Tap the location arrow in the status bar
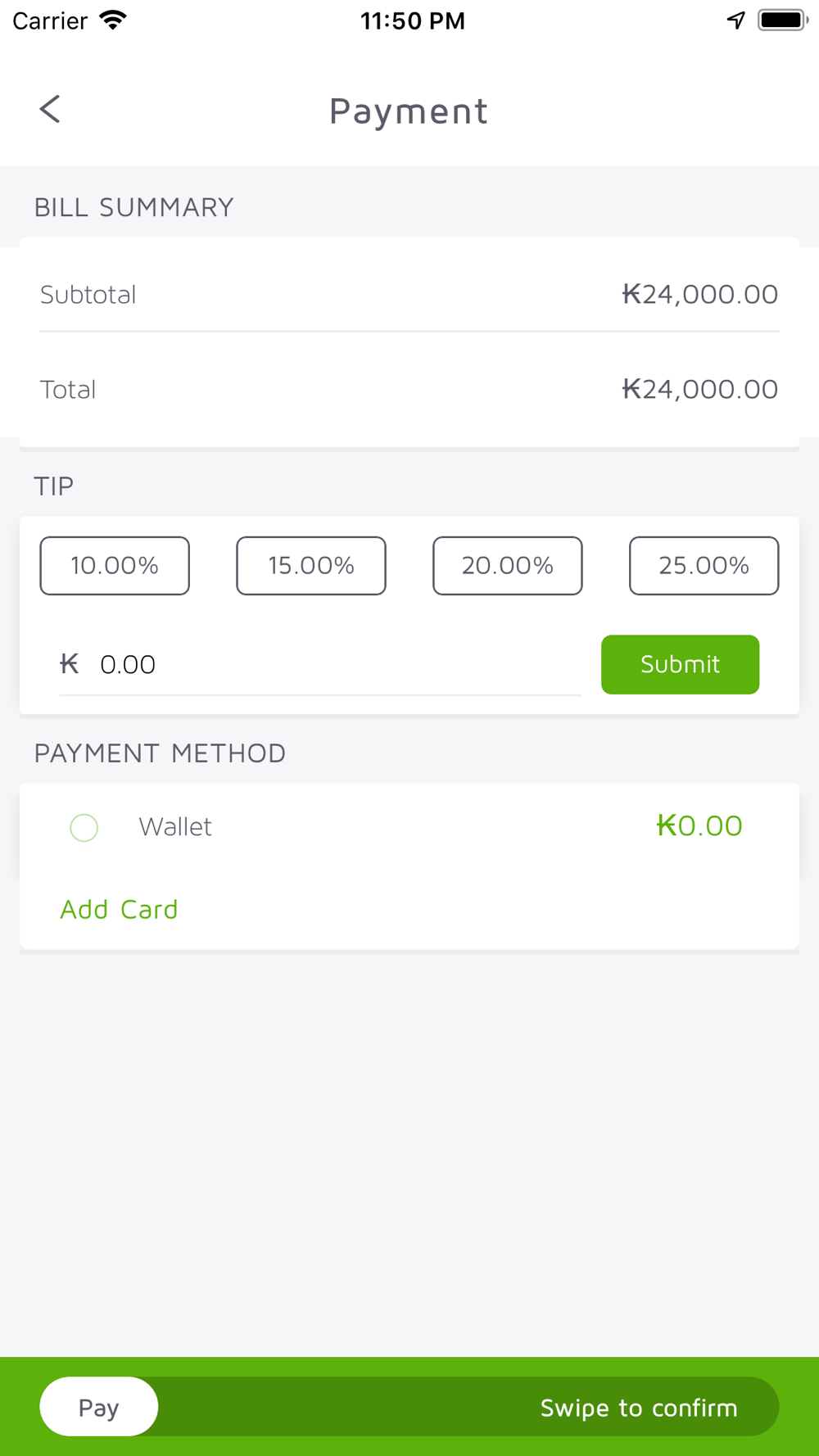This screenshot has width=819, height=1456. coord(736,20)
